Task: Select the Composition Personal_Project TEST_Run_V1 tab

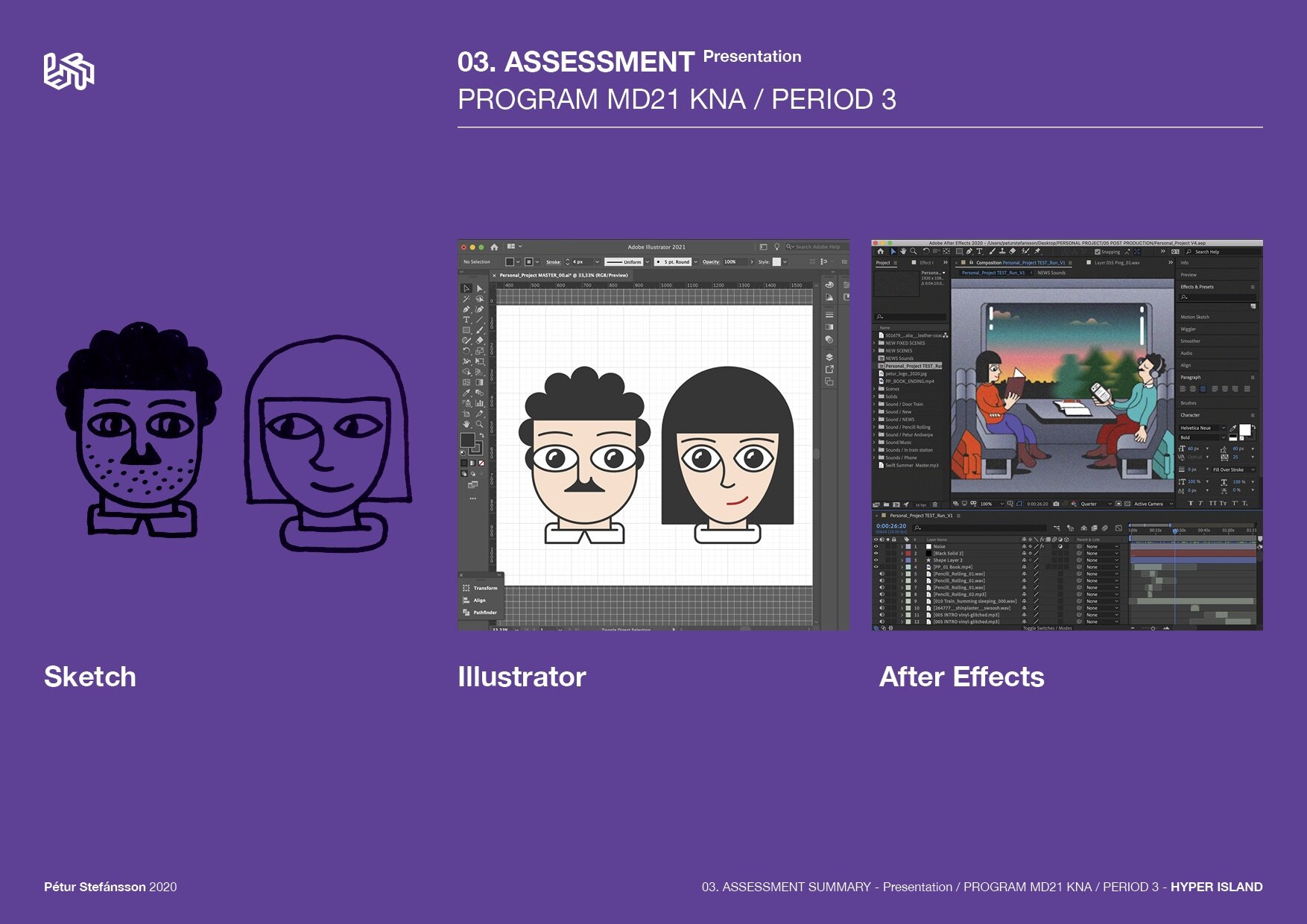Action: point(1020,262)
